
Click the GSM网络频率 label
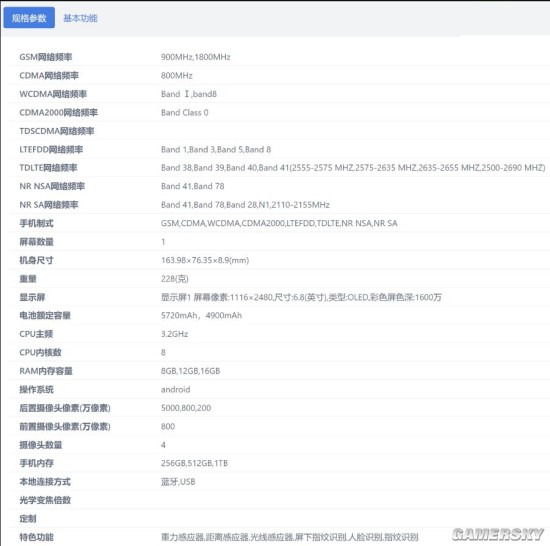(x=46, y=57)
